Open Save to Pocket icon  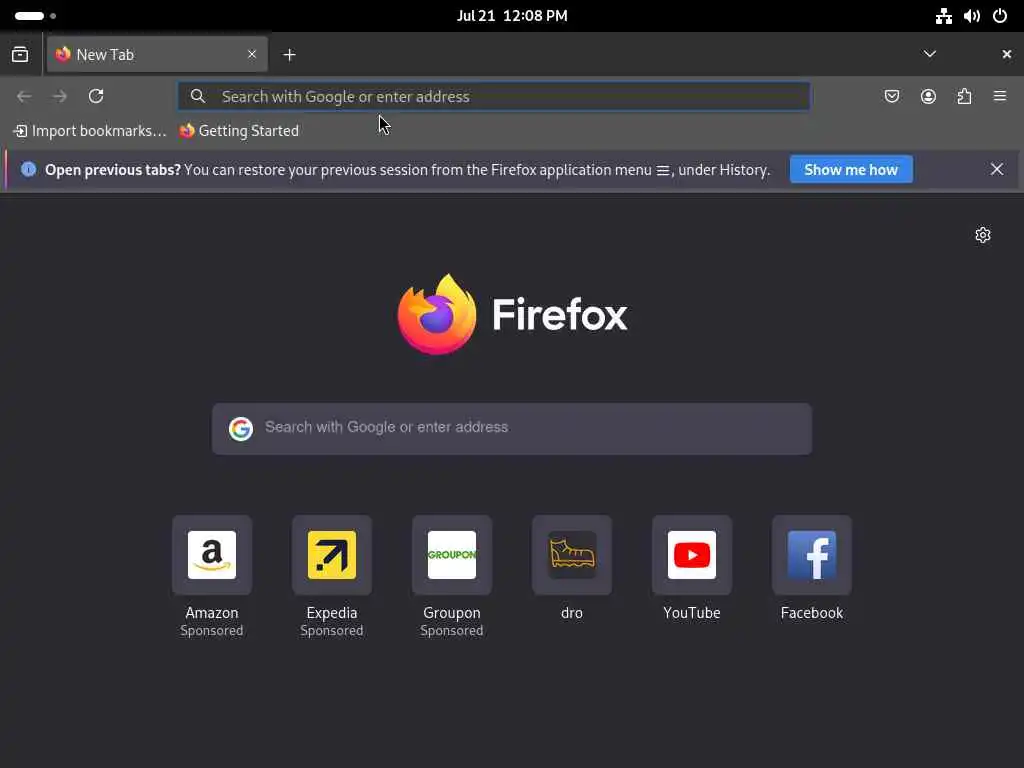pyautogui.click(x=892, y=97)
